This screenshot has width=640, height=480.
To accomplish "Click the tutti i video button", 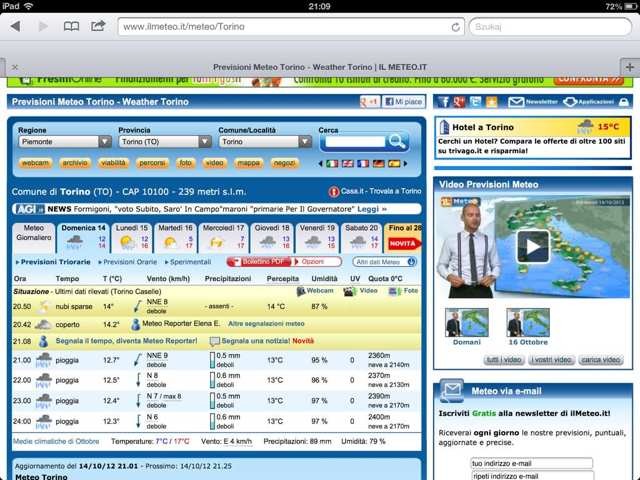I will click(x=504, y=360).
